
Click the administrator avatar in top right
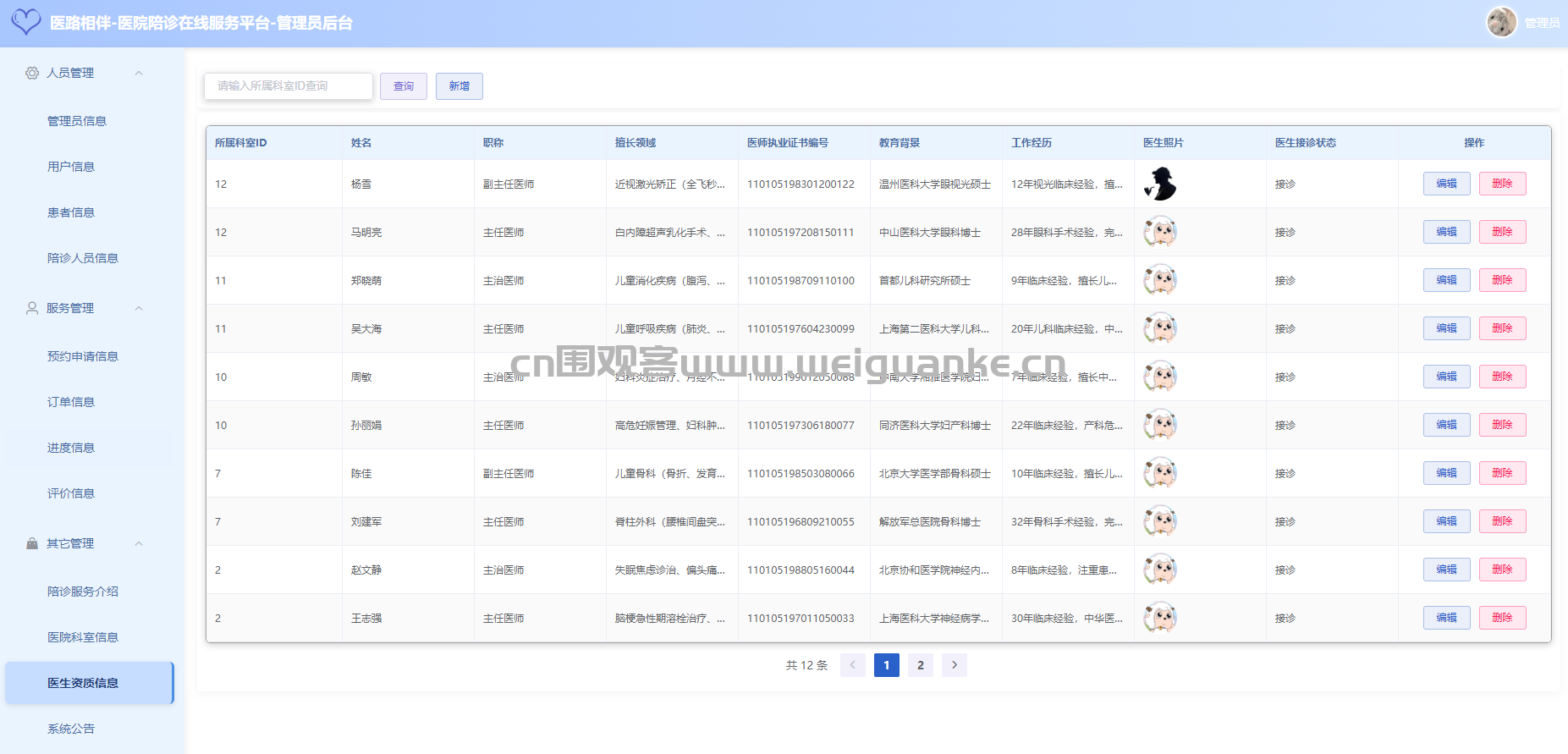[1501, 22]
